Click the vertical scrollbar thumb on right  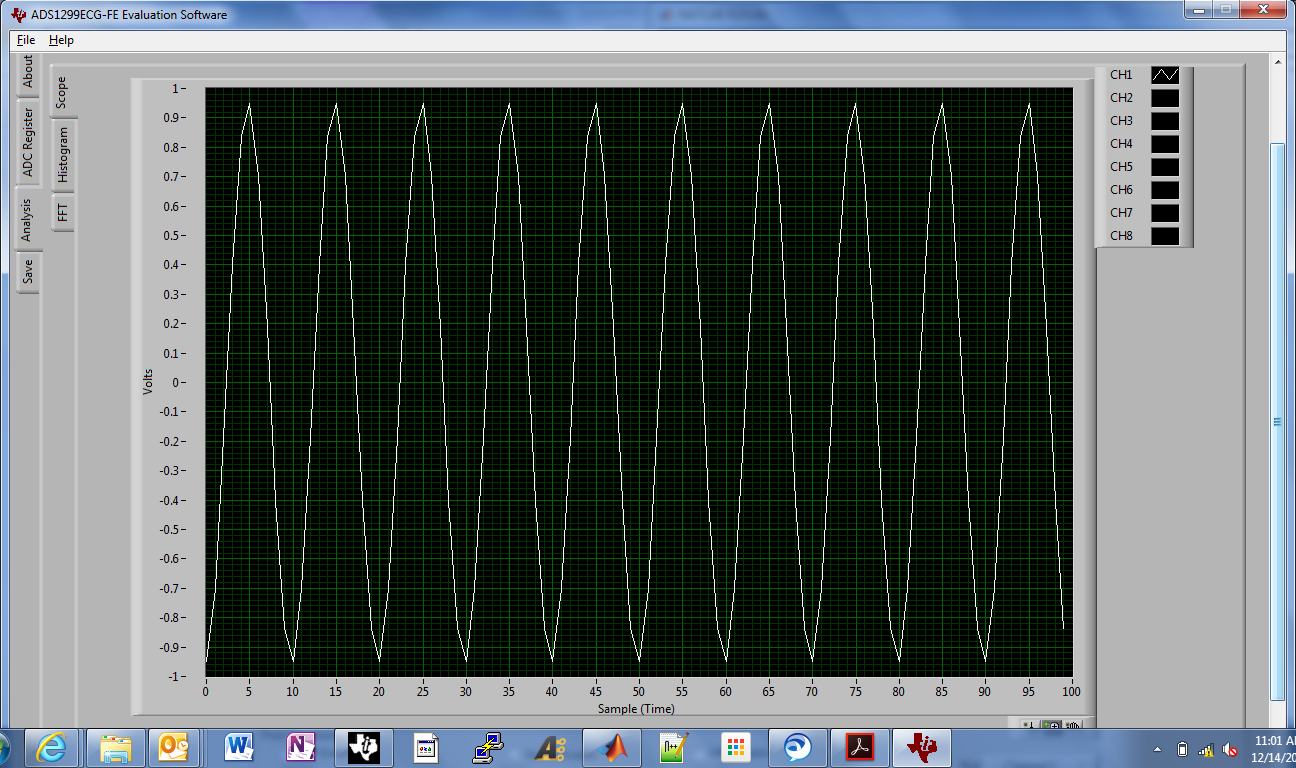(1277, 422)
